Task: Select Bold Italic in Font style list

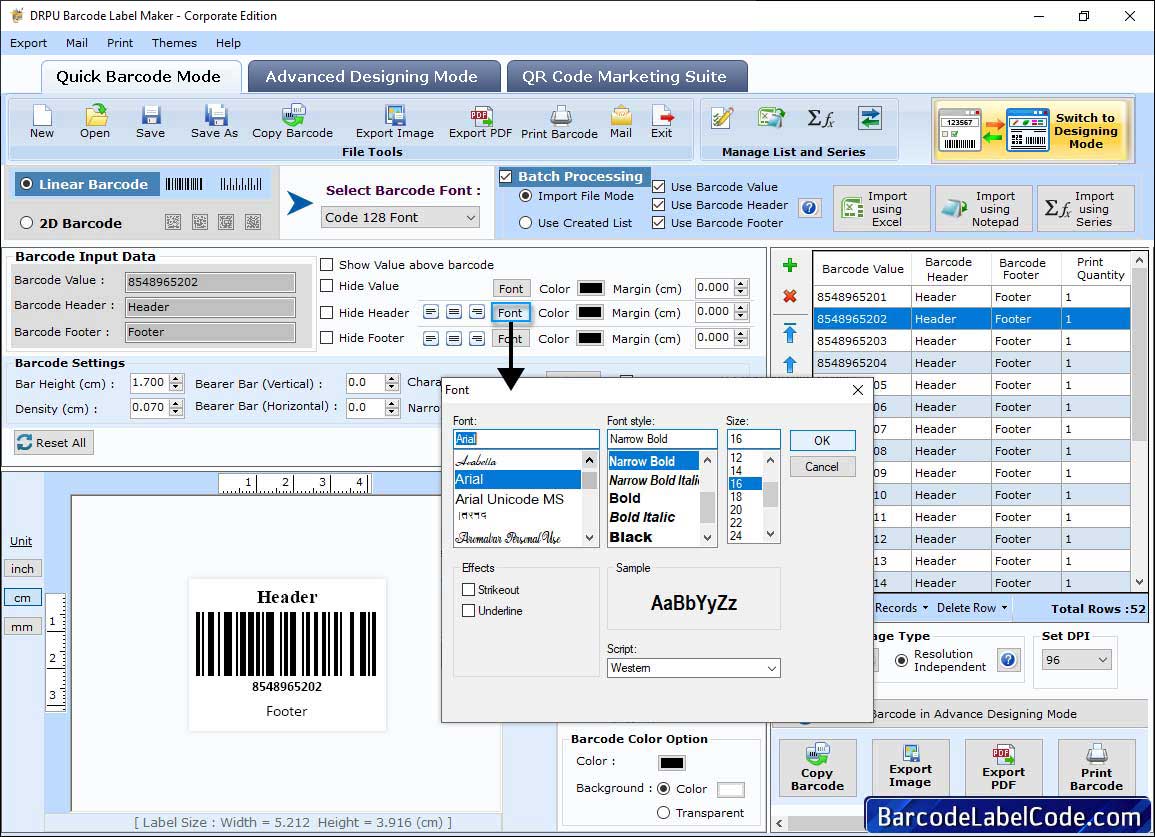Action: tap(642, 517)
